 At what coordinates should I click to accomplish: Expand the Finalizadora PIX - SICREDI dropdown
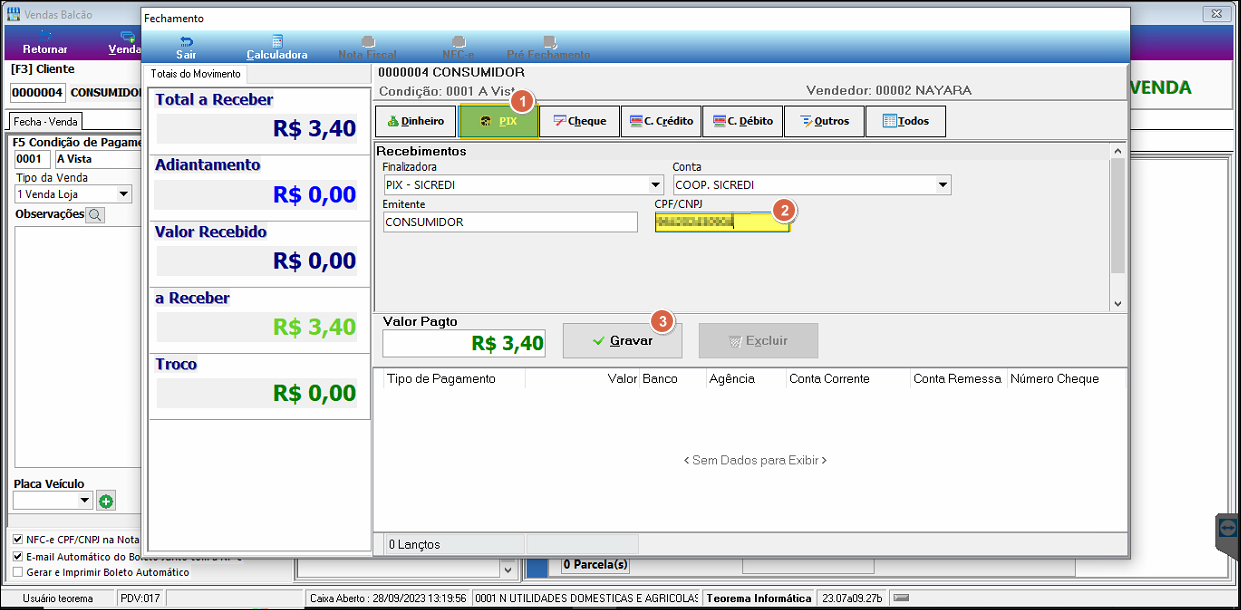pyautogui.click(x=655, y=185)
